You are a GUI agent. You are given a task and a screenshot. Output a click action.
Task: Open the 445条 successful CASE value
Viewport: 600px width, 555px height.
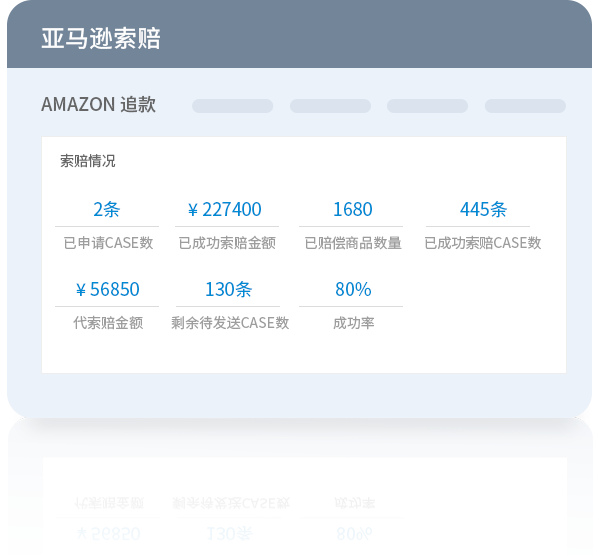[x=483, y=210]
